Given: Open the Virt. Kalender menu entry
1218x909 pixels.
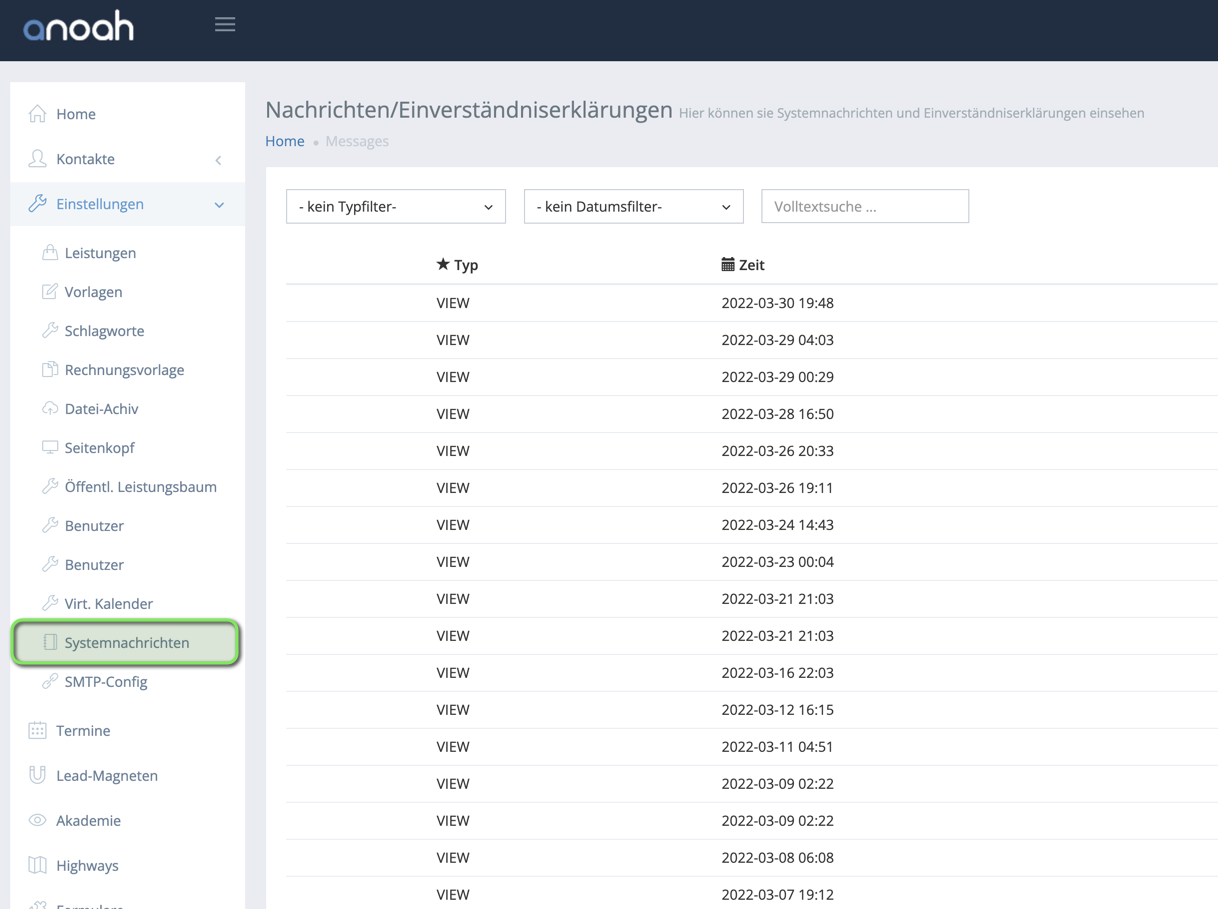Looking at the screenshot, I should pyautogui.click(x=108, y=604).
